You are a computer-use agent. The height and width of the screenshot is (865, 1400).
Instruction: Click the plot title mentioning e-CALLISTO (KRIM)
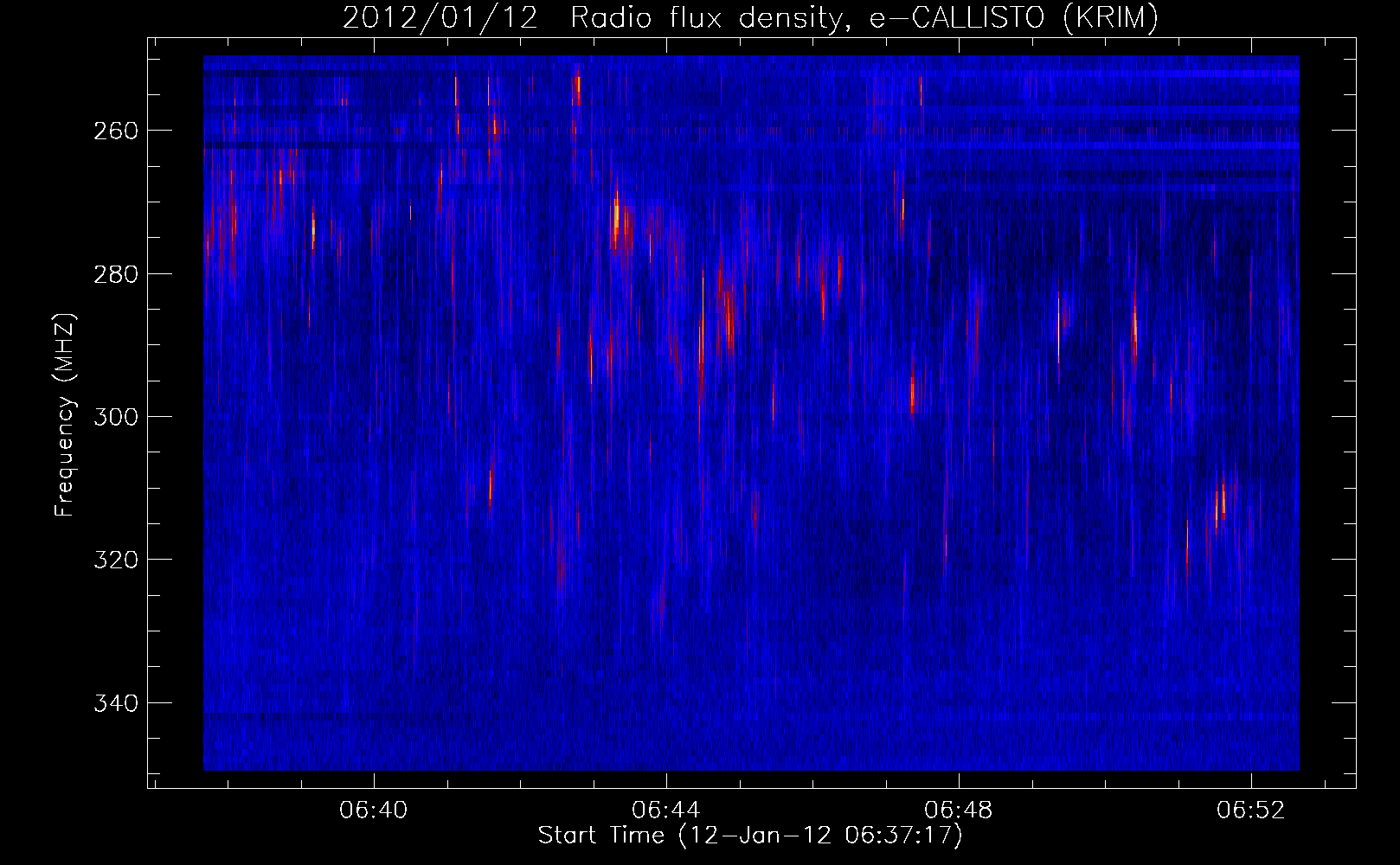(750, 17)
